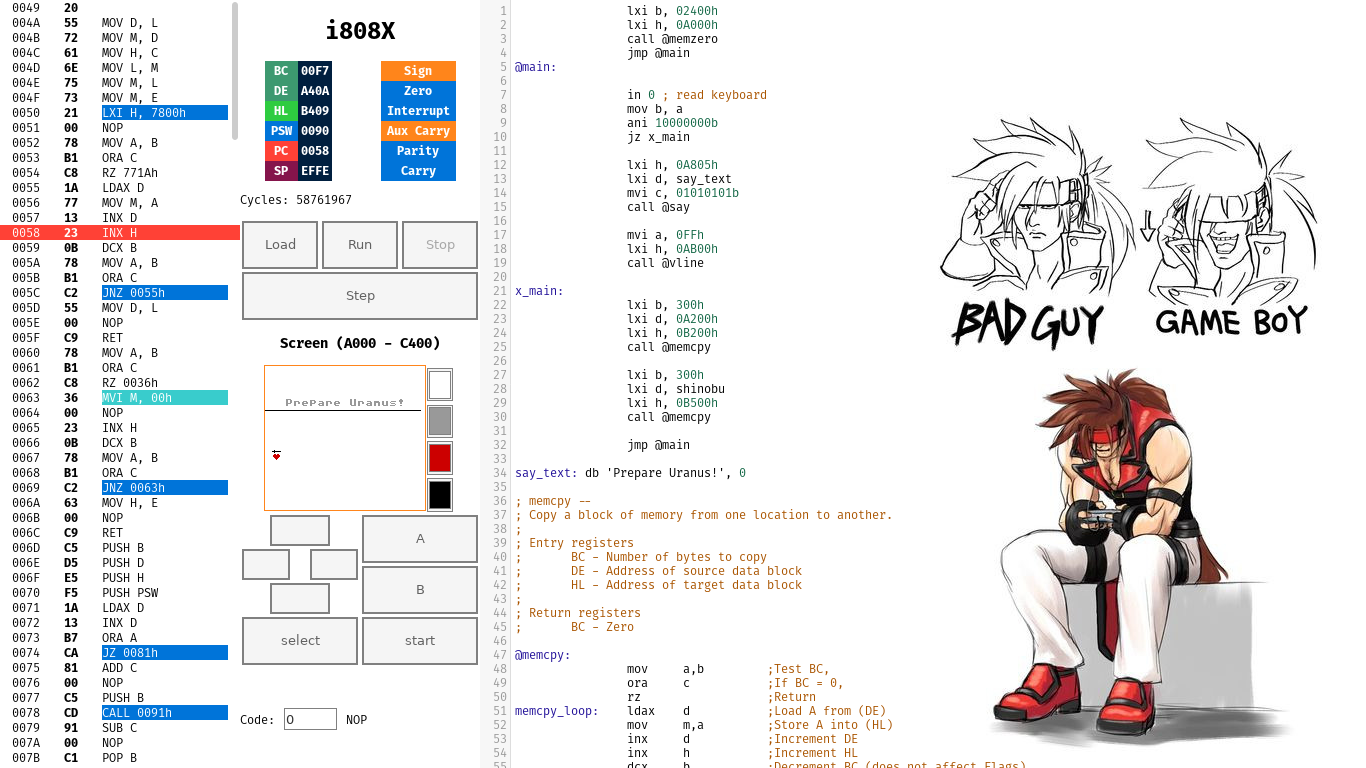Click the disassembly list scrollbar
This screenshot has width=1366, height=768.
point(235,70)
